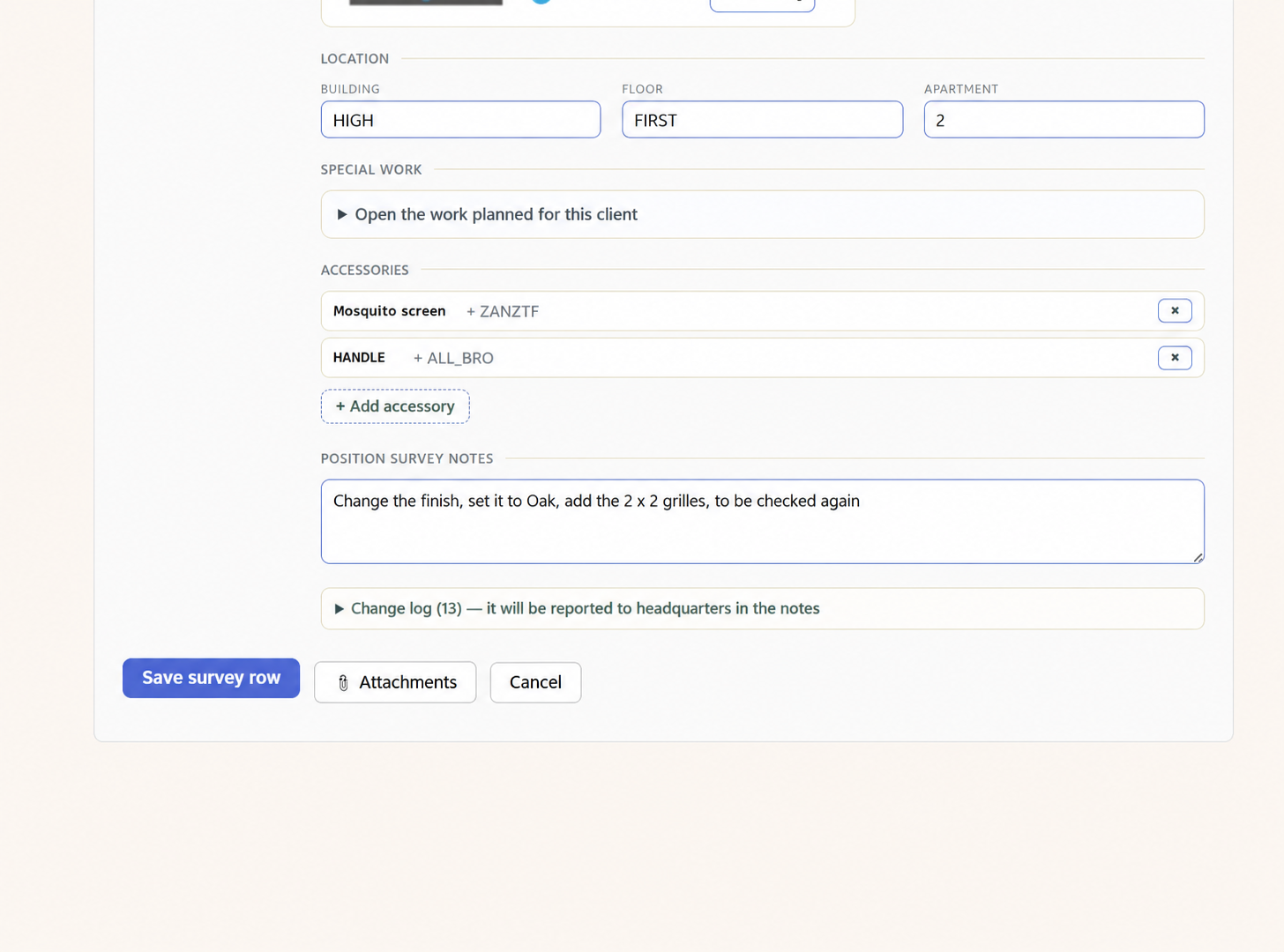Image resolution: width=1284 pixels, height=952 pixels.
Task: Focus the Building field containing HIGH
Action: click(x=460, y=120)
